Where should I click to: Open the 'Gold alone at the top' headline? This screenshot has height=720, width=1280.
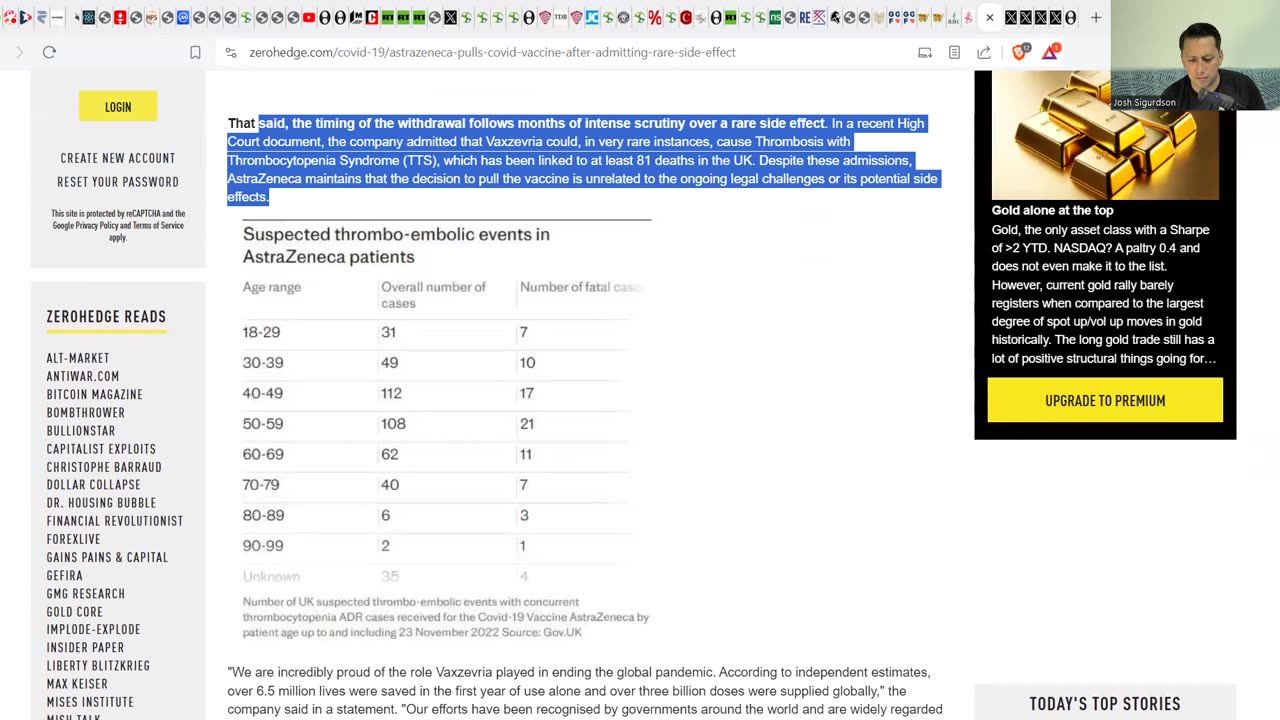tap(1052, 210)
